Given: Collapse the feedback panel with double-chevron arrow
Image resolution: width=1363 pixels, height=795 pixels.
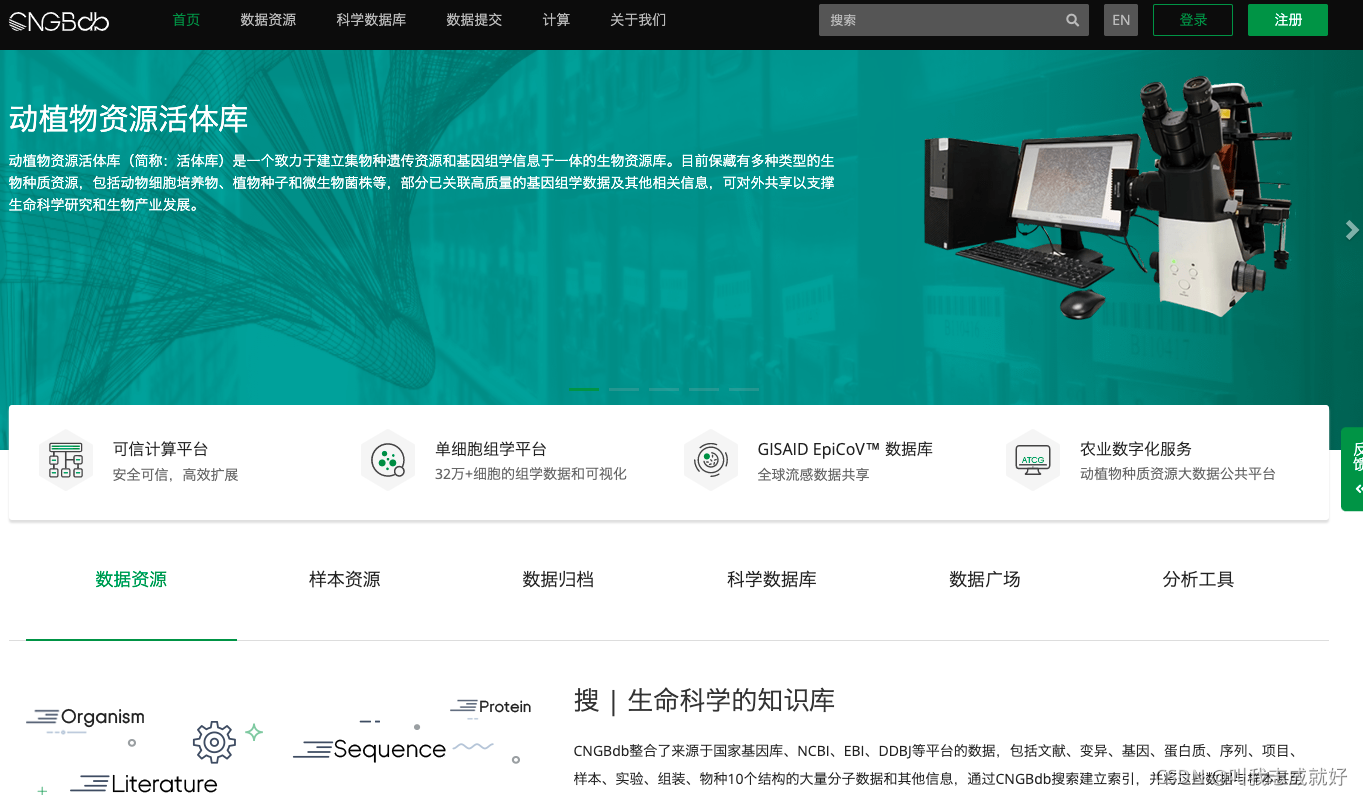Looking at the screenshot, I should click(1356, 490).
